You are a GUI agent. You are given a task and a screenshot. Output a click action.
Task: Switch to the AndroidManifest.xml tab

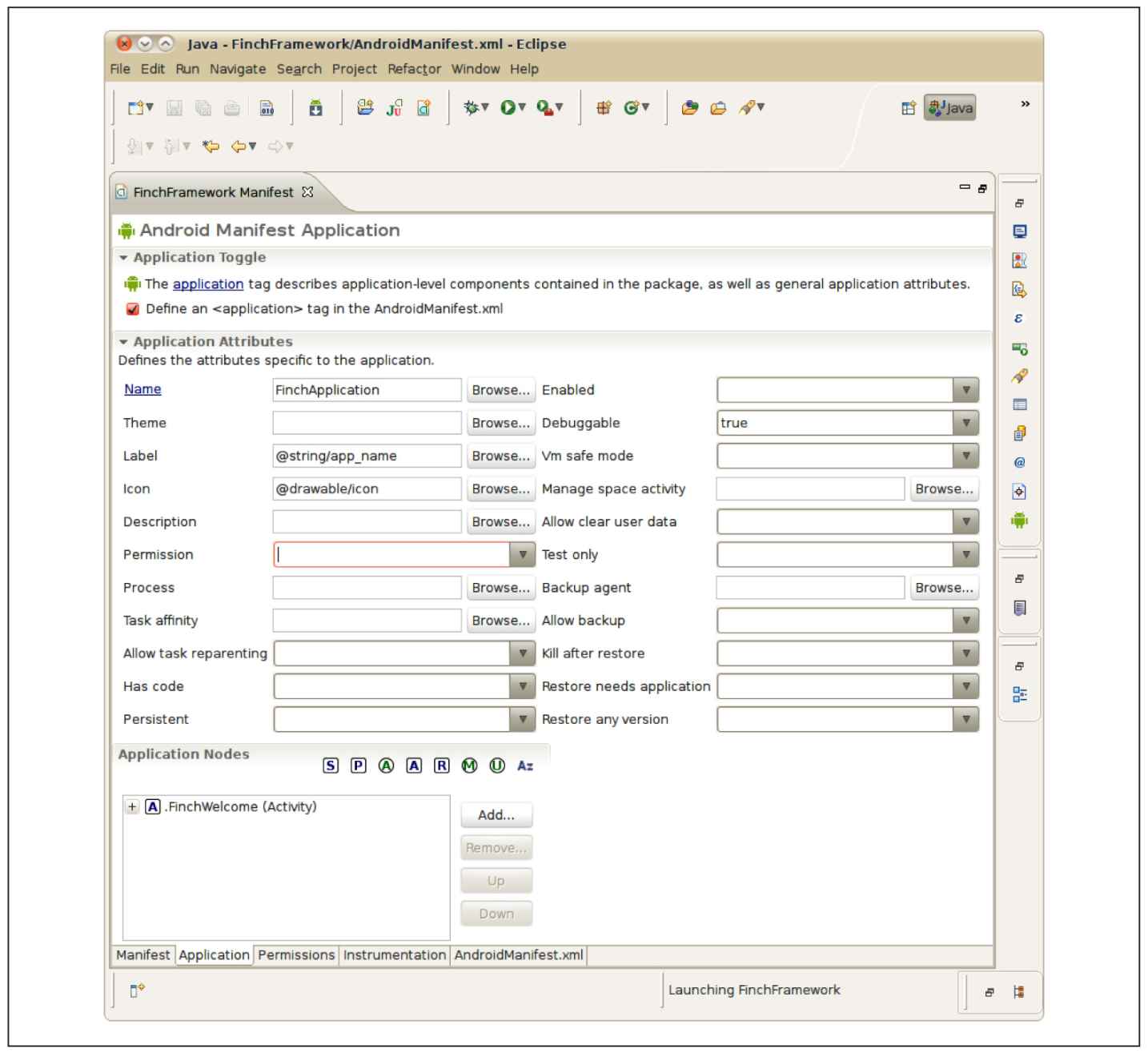click(x=519, y=955)
